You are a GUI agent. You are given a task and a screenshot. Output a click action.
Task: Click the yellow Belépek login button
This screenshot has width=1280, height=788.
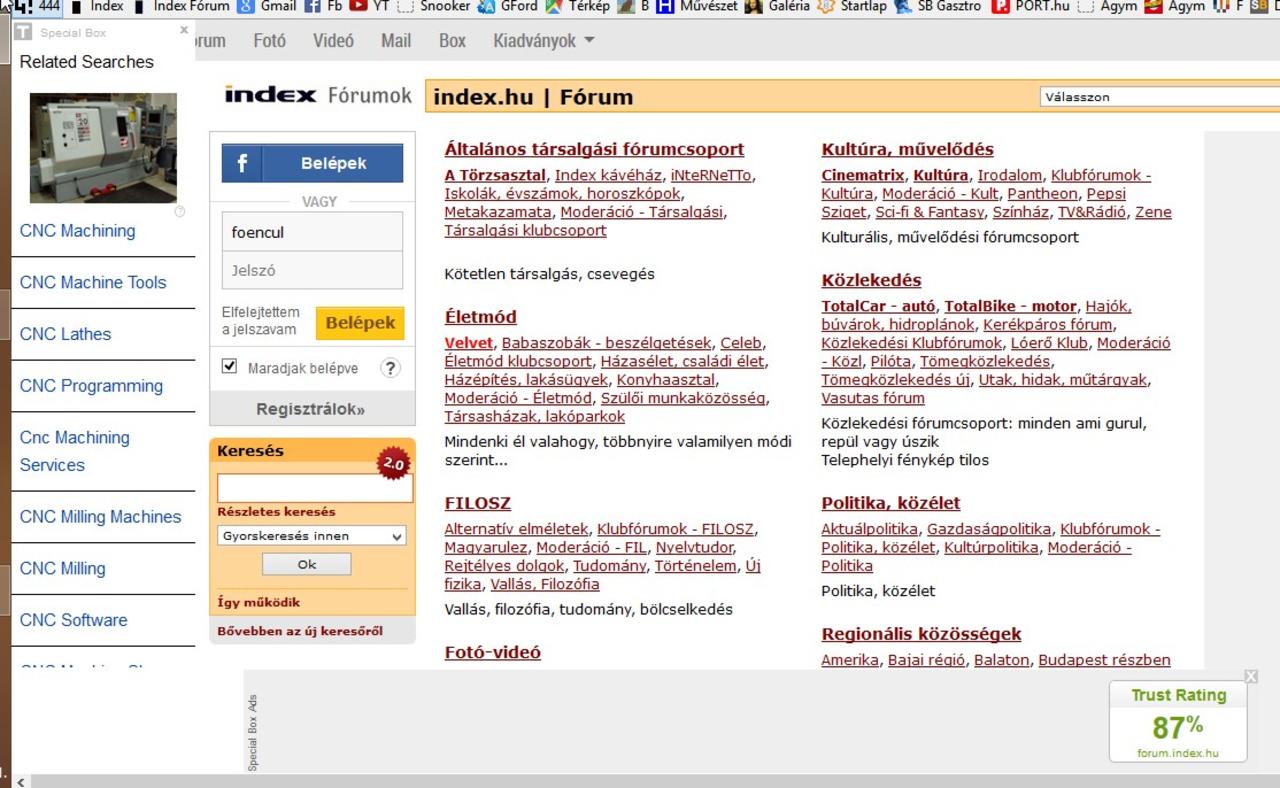point(360,323)
